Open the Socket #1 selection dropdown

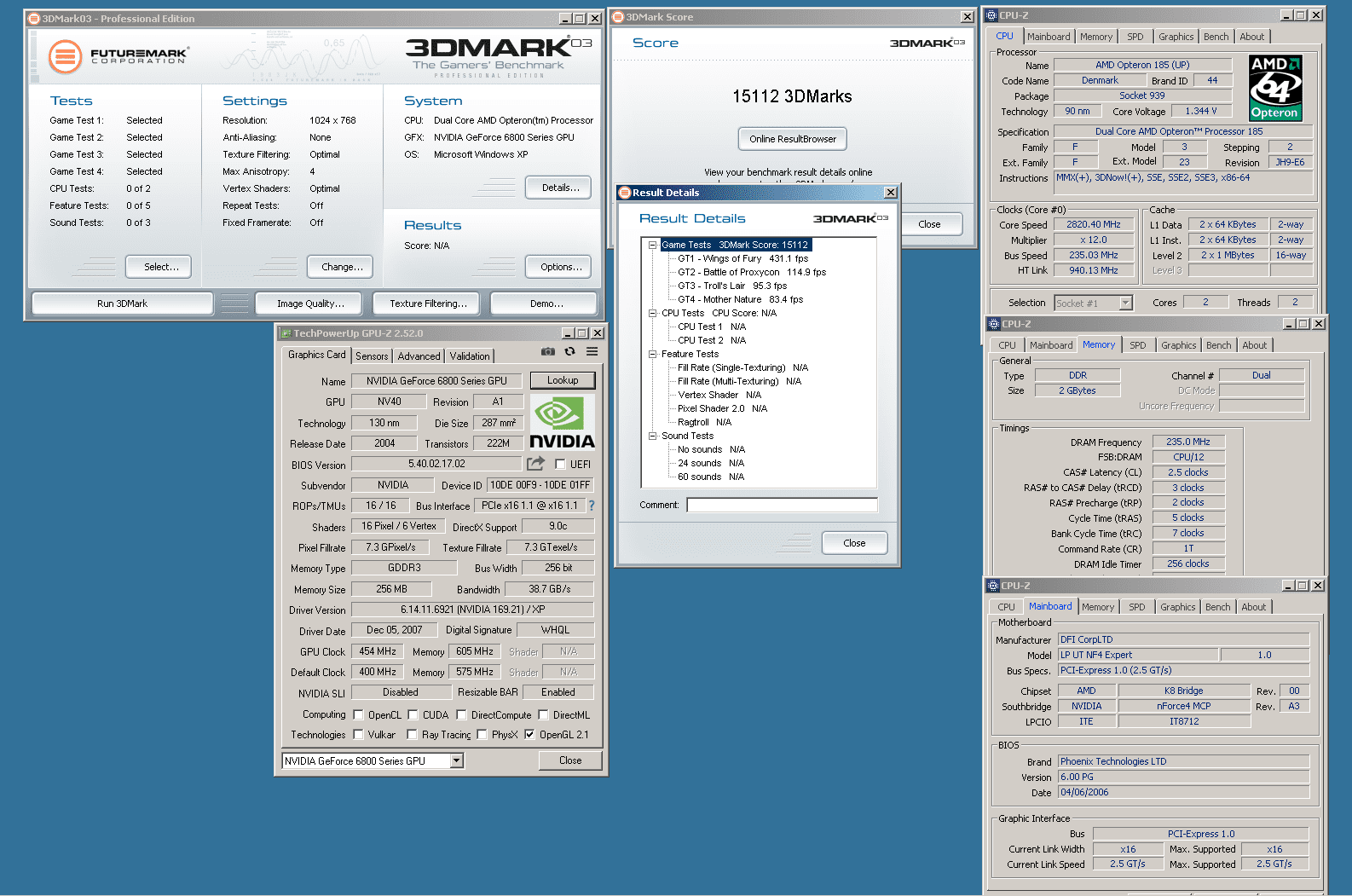pos(1125,303)
